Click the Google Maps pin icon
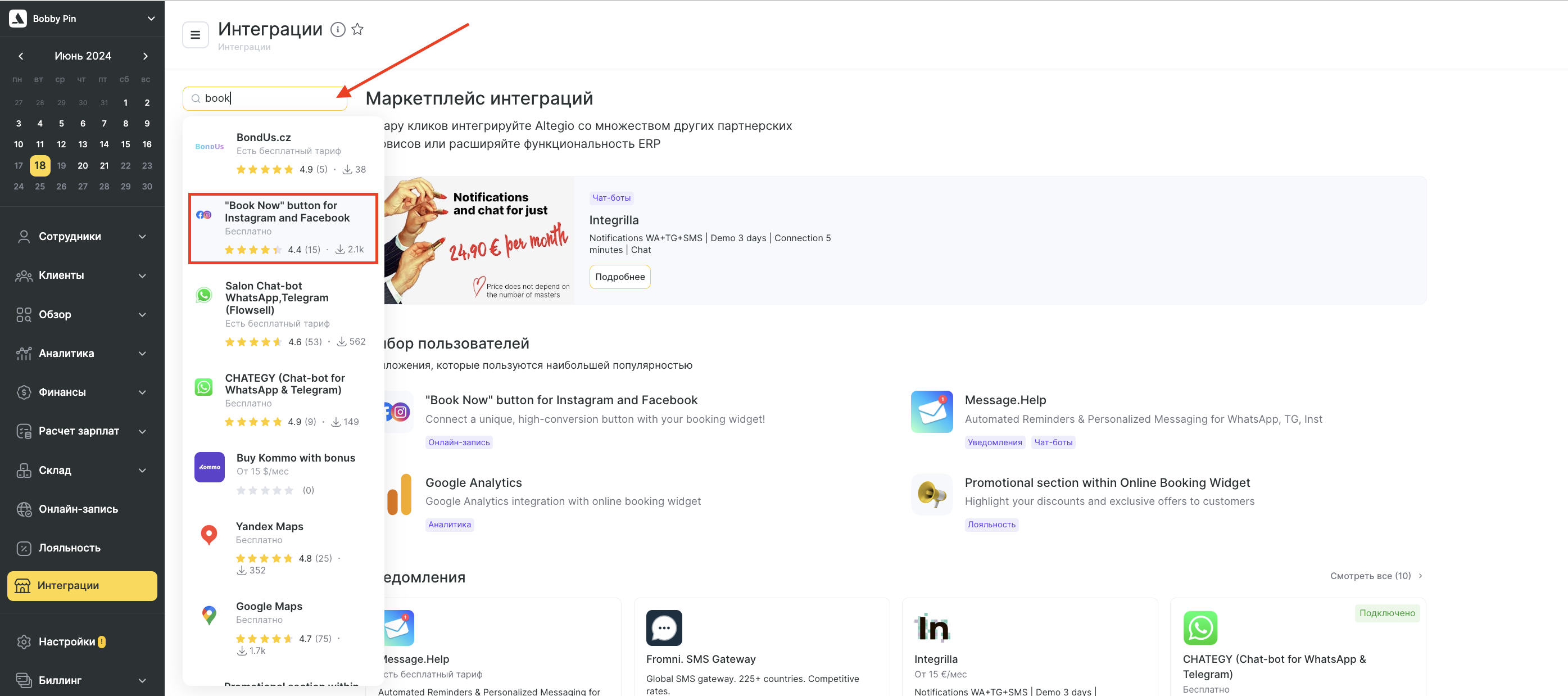The height and width of the screenshot is (696, 1568). coord(209,615)
